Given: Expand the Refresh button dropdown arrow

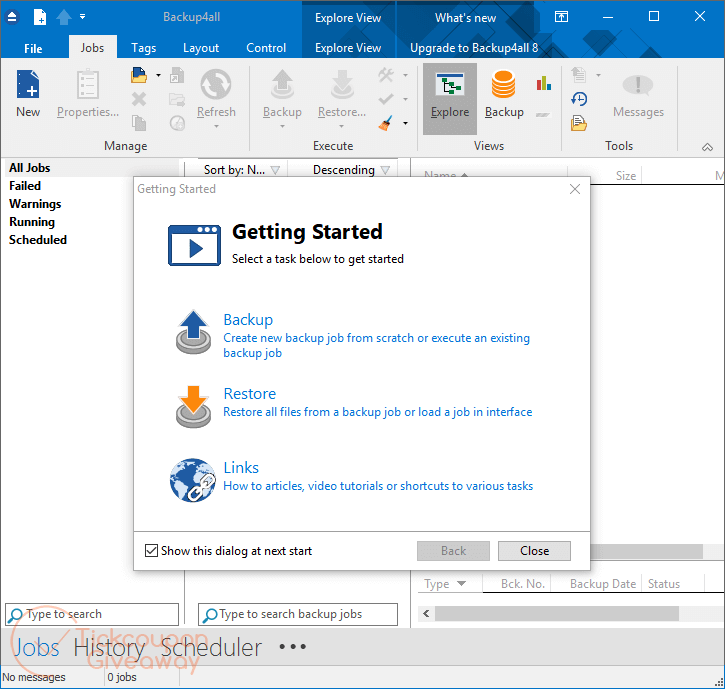Looking at the screenshot, I should [216, 126].
